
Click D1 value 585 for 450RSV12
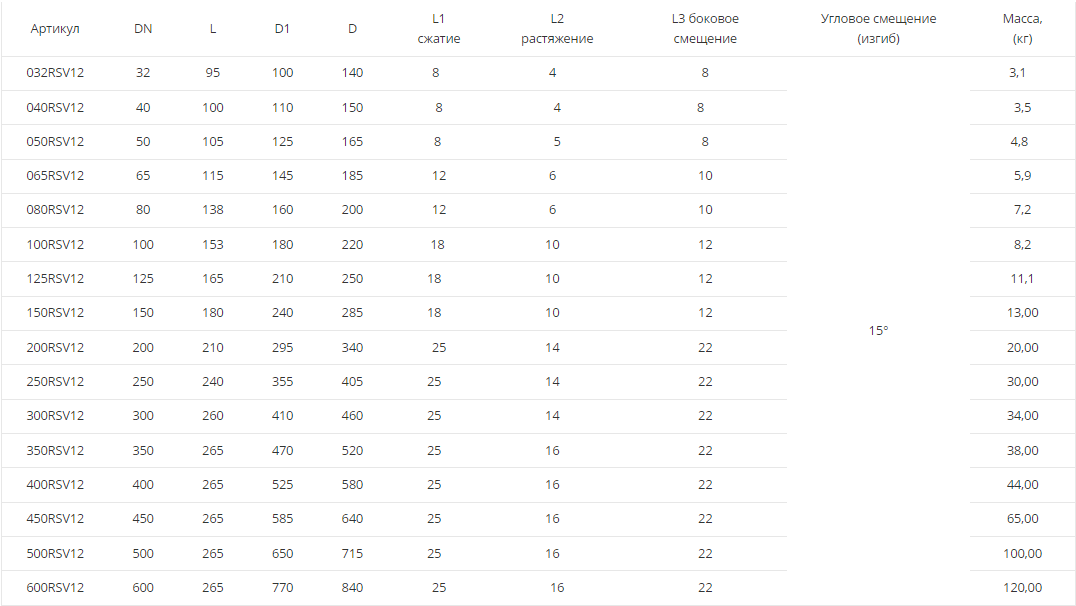[282, 519]
